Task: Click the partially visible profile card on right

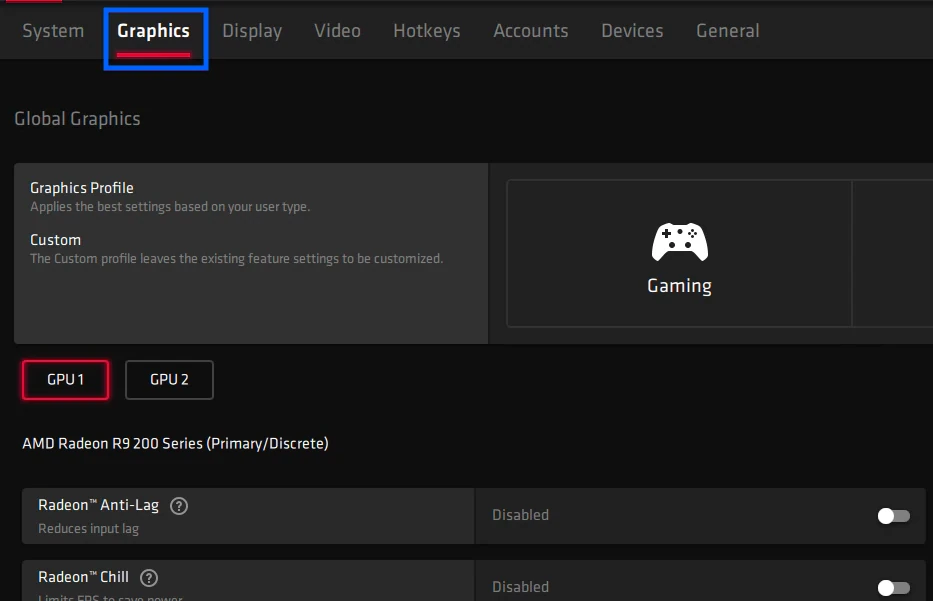Action: tap(895, 253)
